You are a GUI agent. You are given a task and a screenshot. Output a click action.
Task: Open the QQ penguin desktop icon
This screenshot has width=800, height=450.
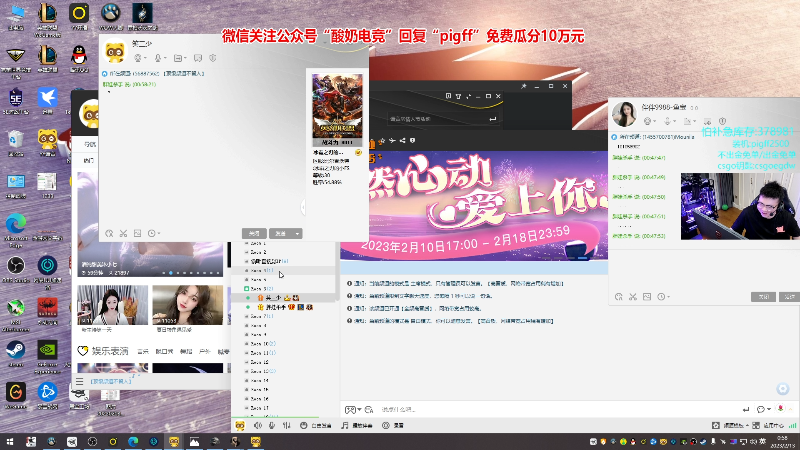[79, 58]
